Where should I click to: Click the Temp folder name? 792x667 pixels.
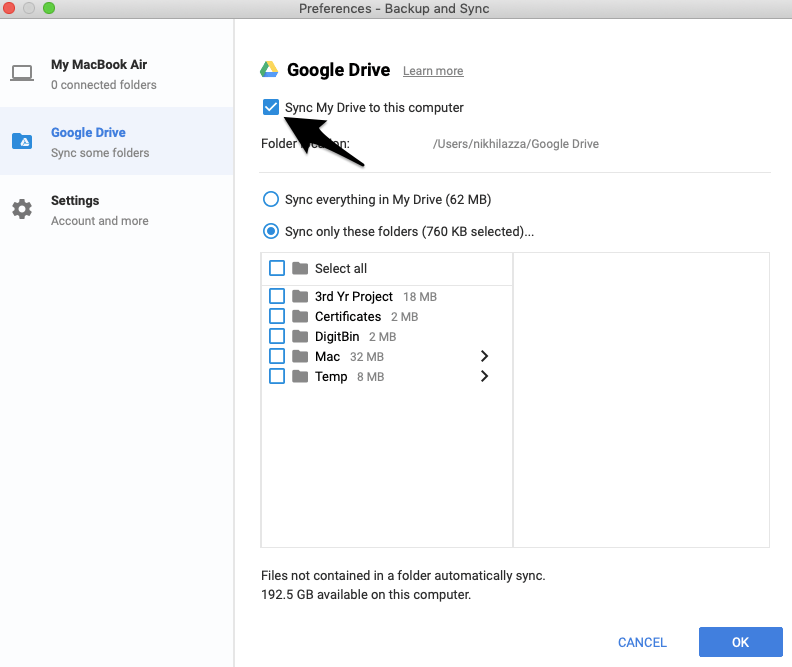331,377
